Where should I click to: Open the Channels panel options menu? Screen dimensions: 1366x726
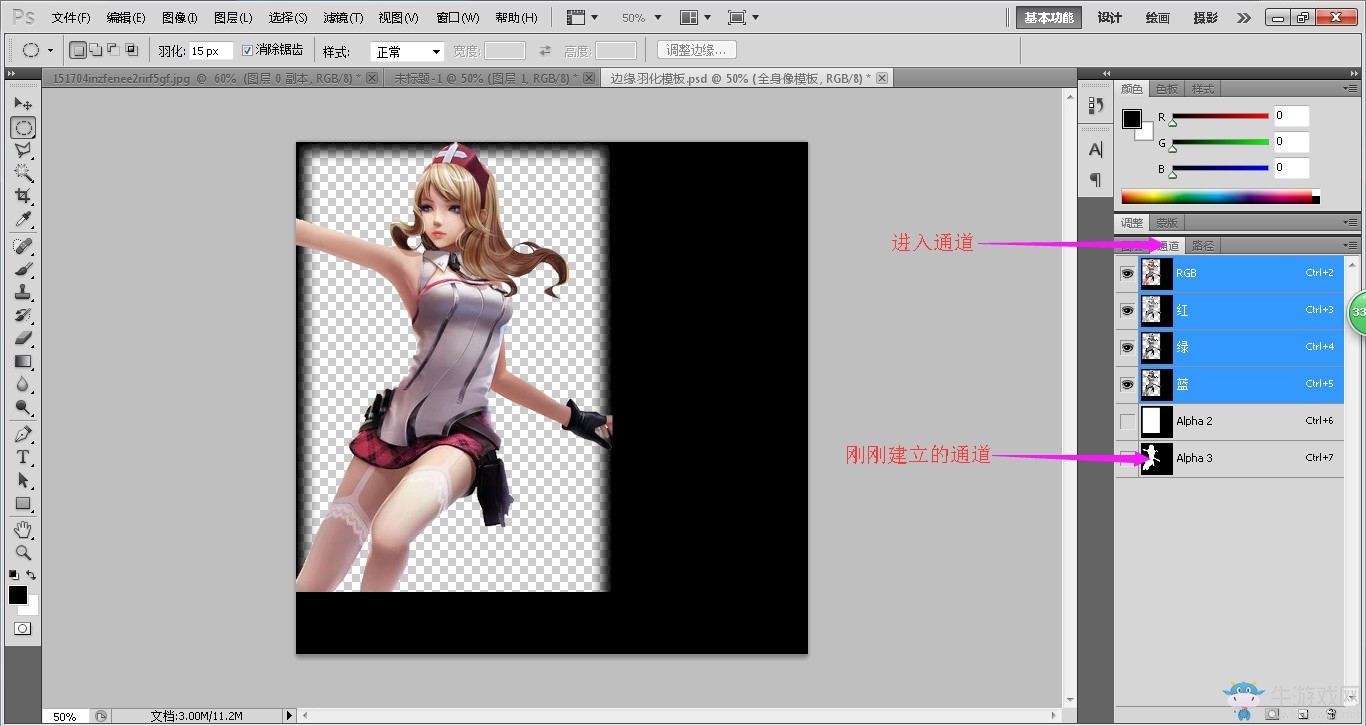point(1351,245)
